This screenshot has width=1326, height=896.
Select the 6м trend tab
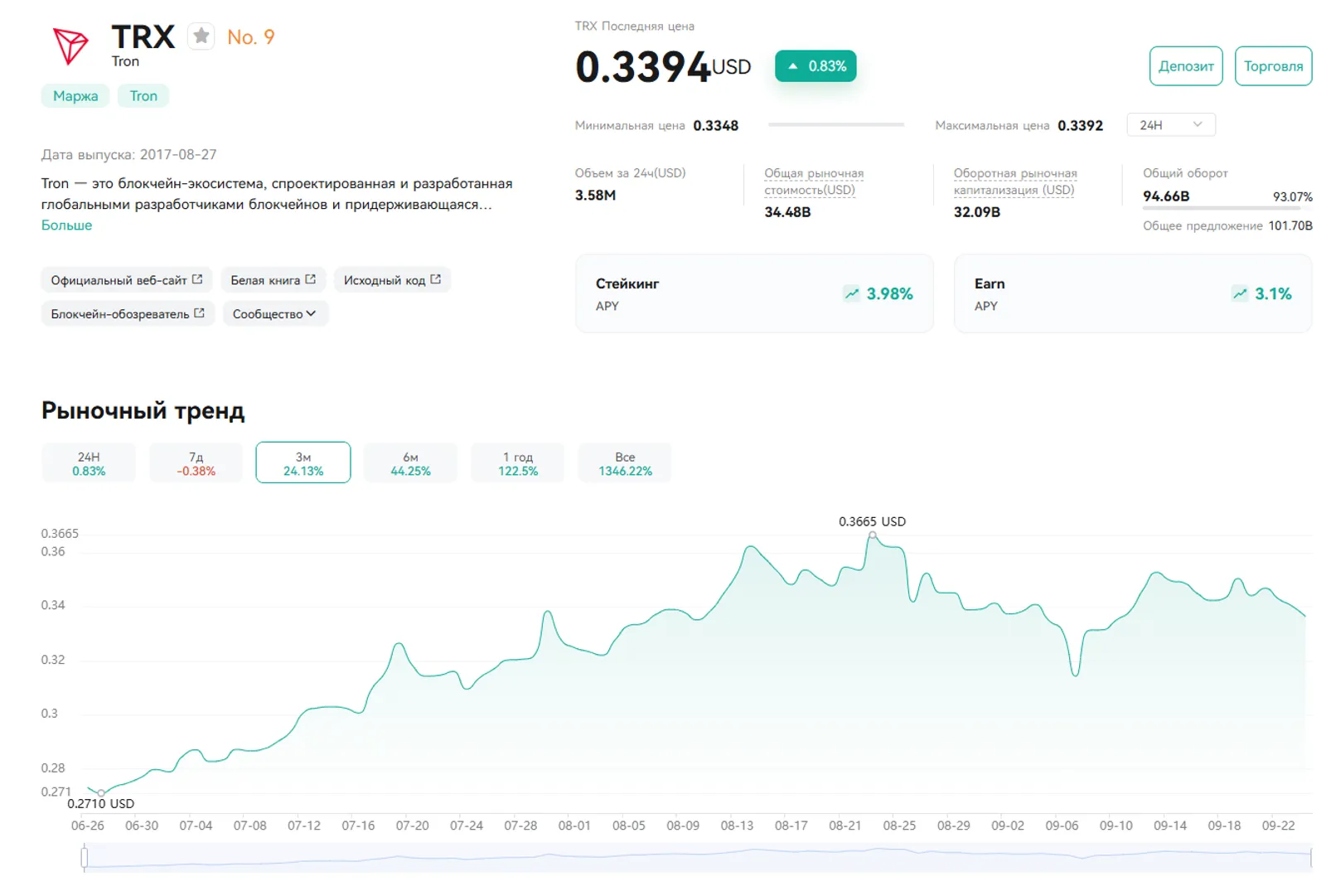(x=410, y=463)
